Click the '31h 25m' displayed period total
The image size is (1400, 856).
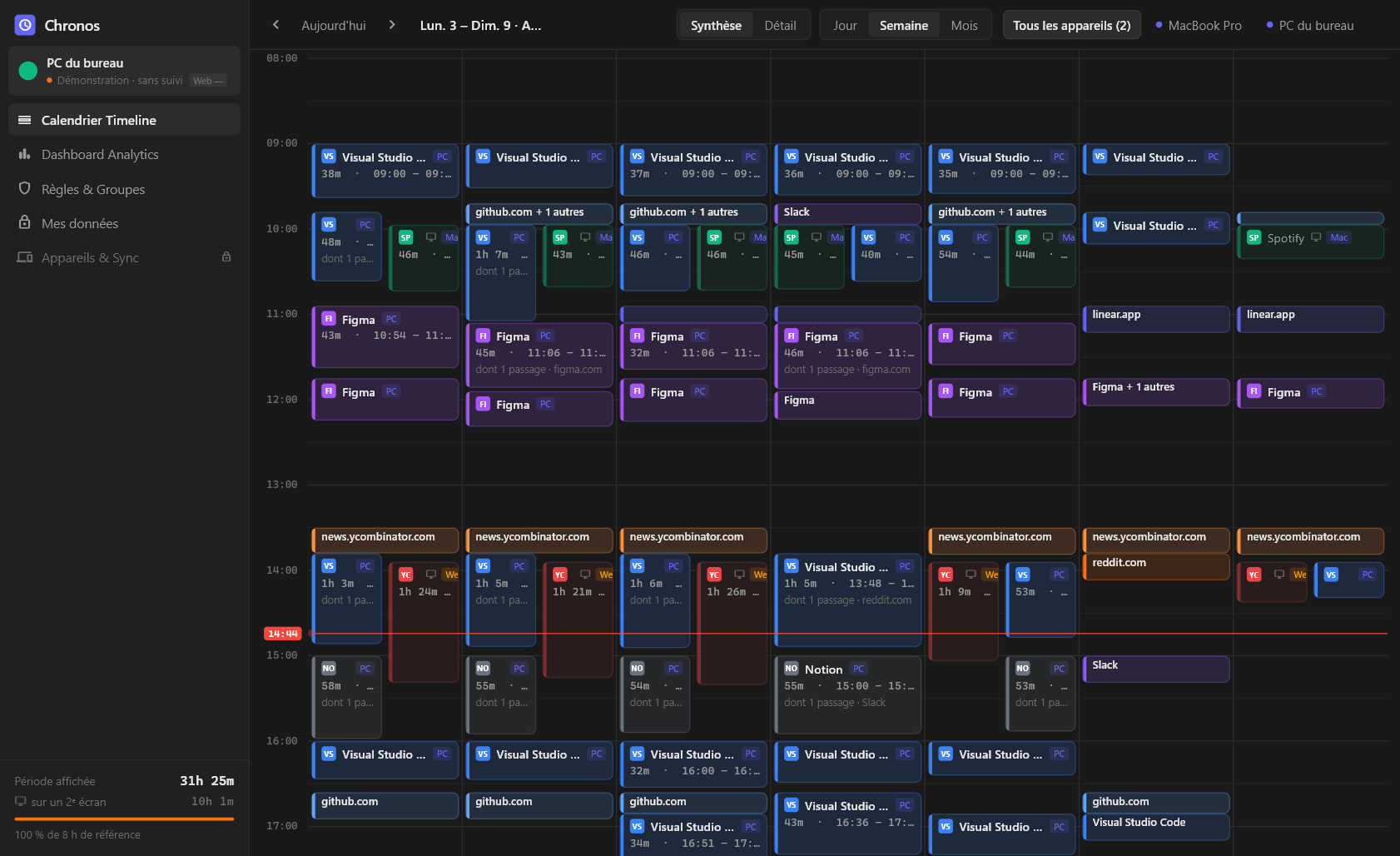point(207,780)
